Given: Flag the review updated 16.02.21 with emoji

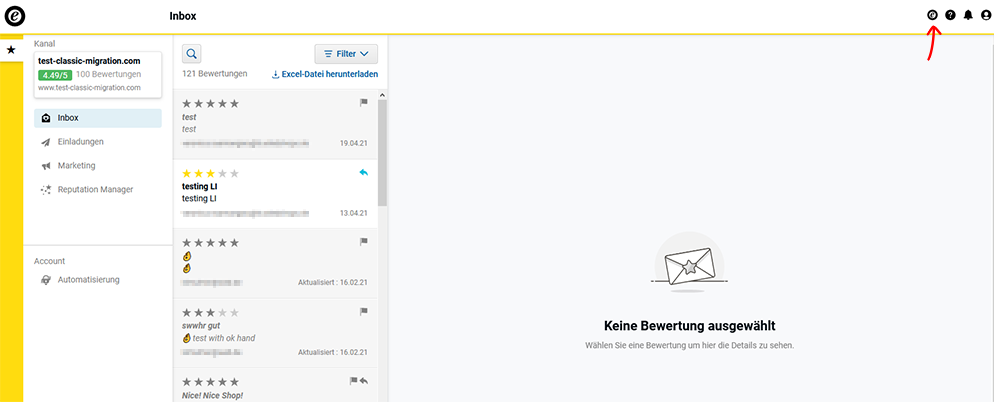Looking at the screenshot, I should (x=364, y=242).
